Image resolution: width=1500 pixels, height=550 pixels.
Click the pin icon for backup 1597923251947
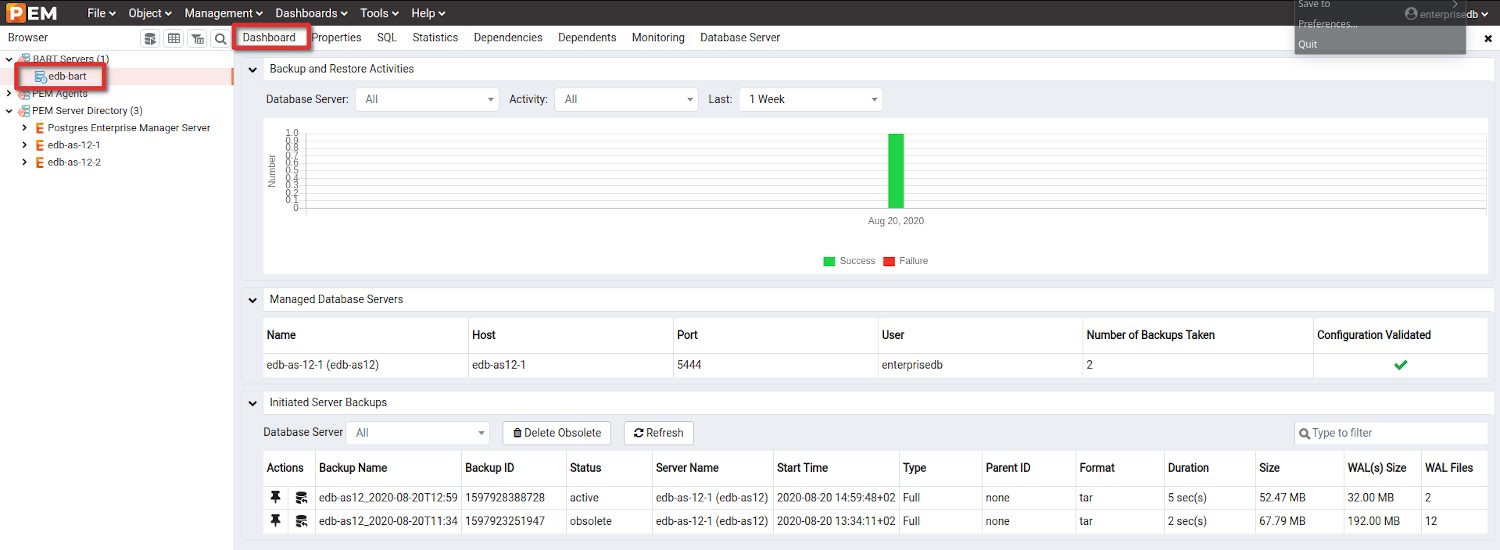[275, 520]
